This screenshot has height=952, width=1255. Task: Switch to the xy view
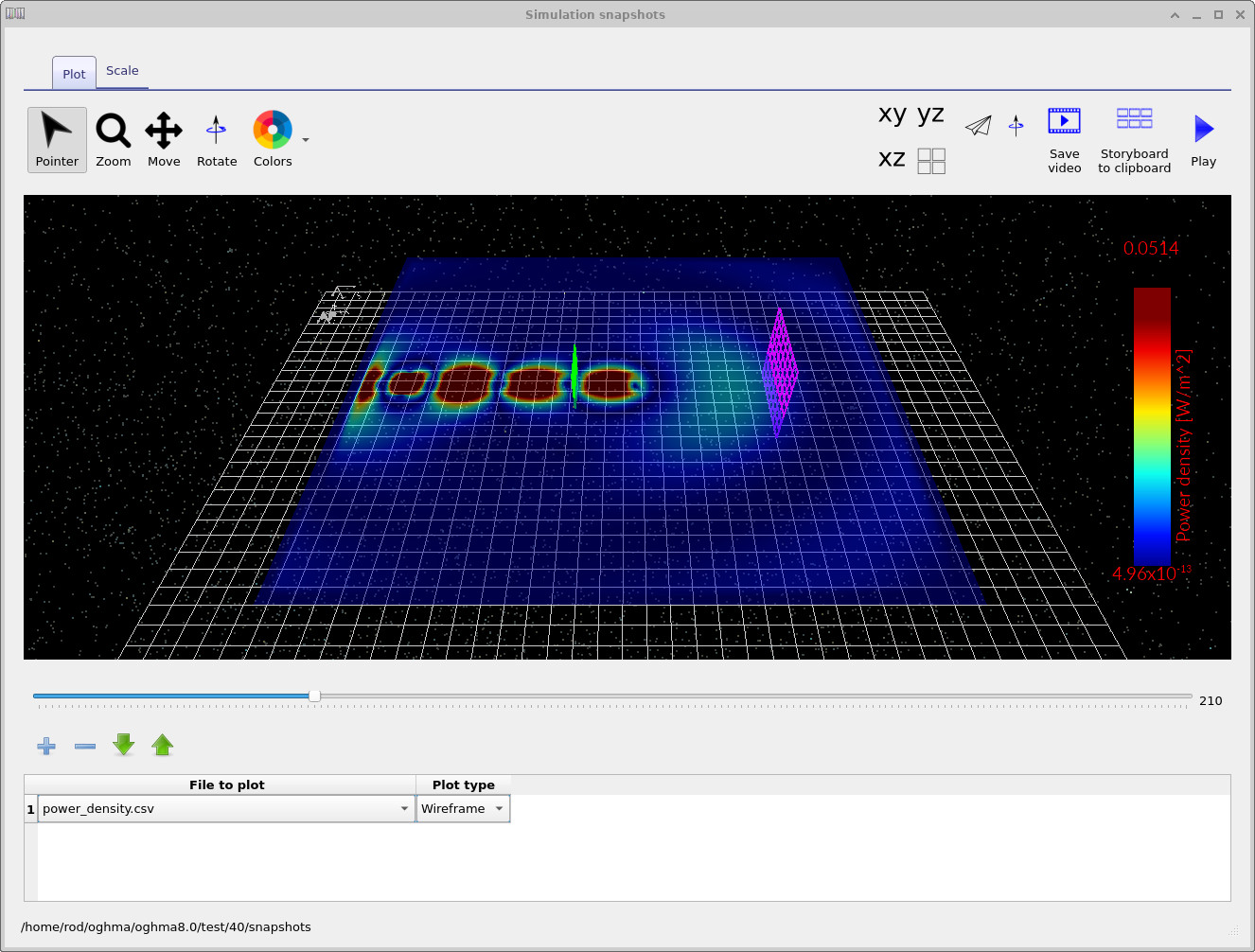click(x=891, y=114)
